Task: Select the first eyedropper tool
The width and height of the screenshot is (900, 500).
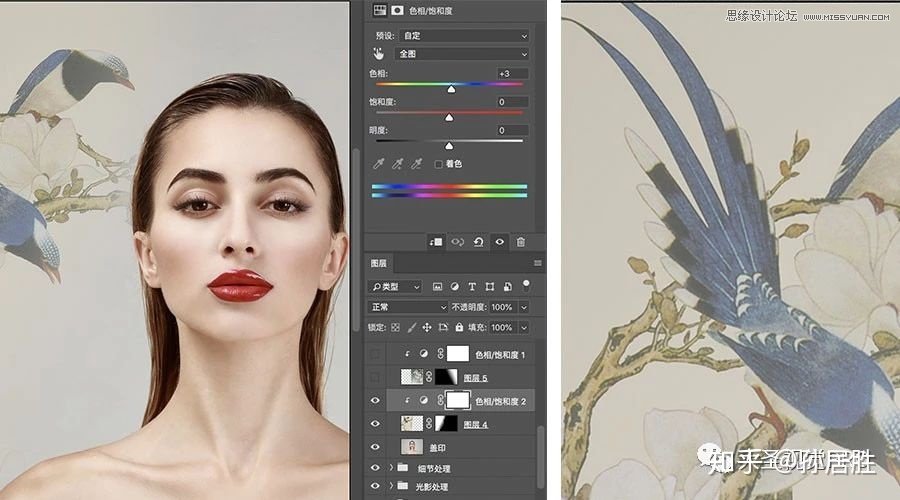Action: click(x=378, y=164)
